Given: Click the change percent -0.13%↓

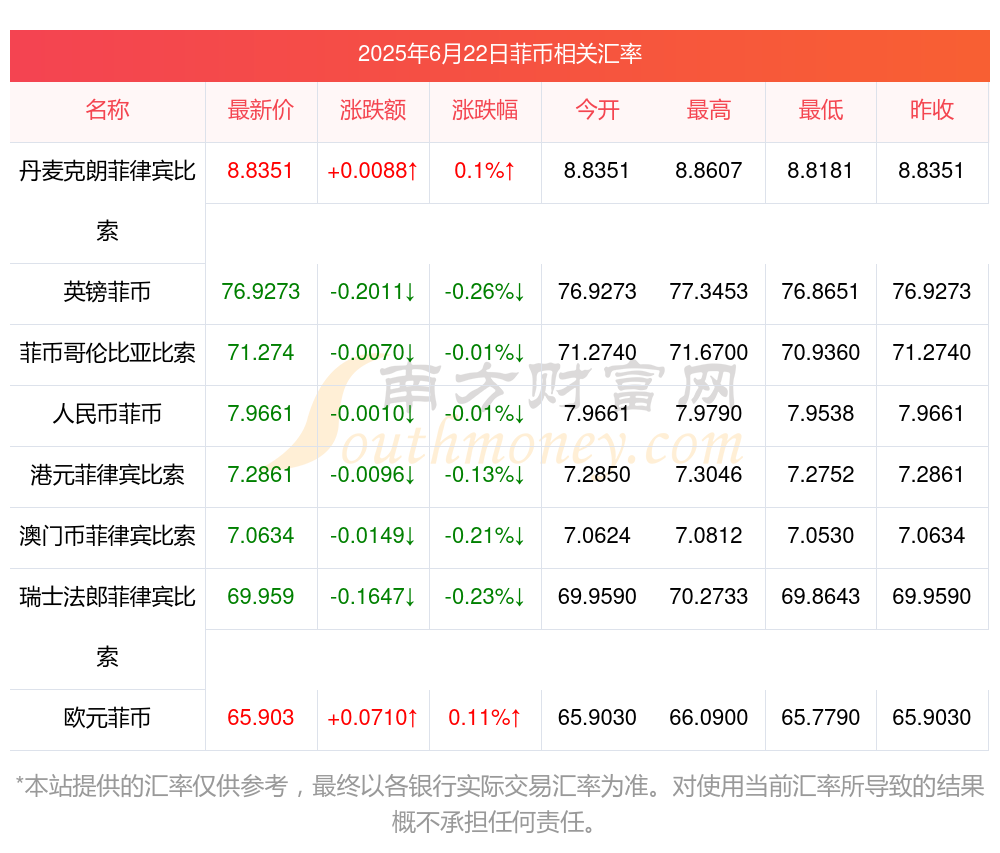Looking at the screenshot, I should 485,474.
